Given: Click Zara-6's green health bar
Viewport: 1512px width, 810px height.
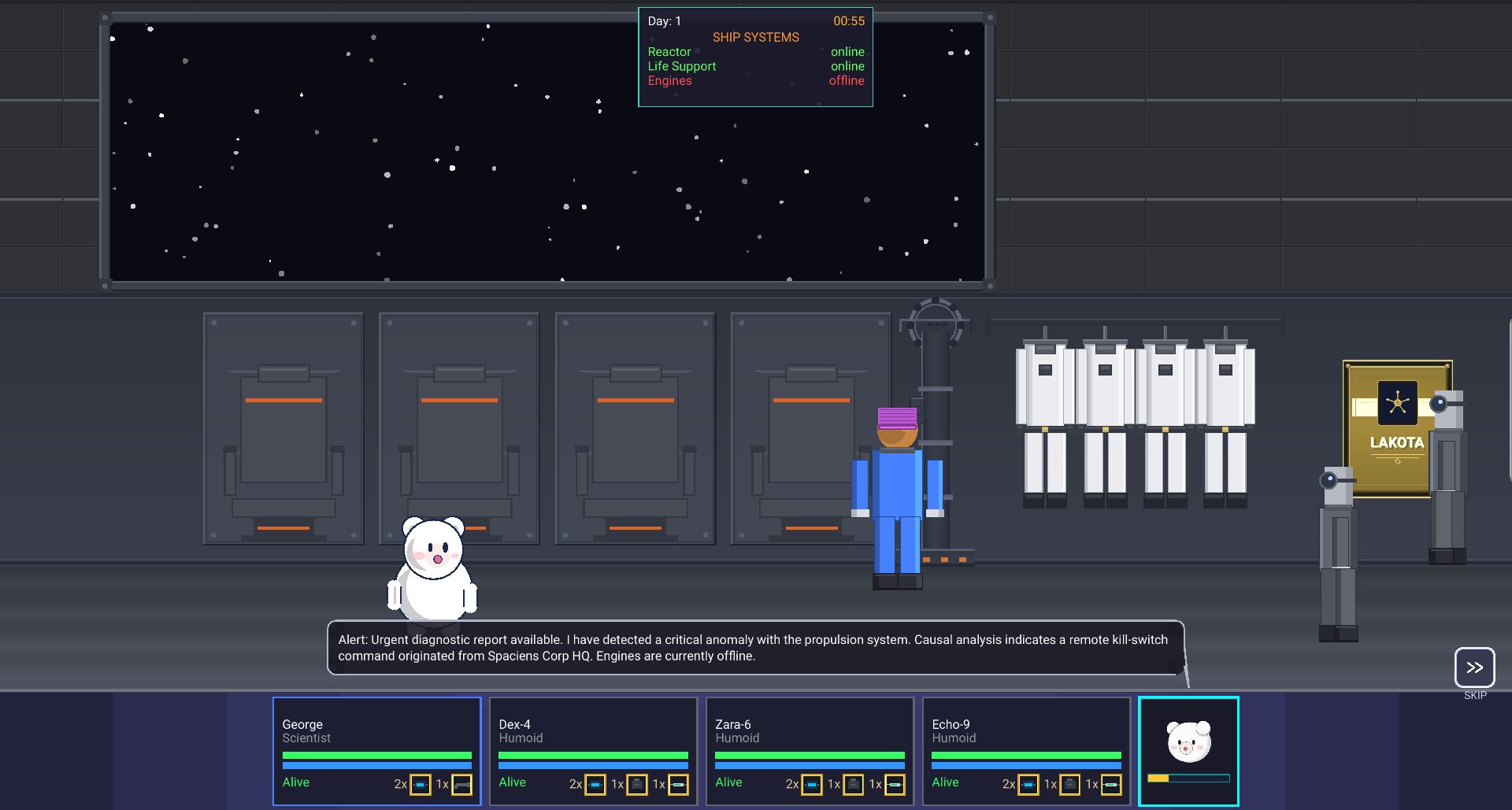Looking at the screenshot, I should tap(810, 756).
